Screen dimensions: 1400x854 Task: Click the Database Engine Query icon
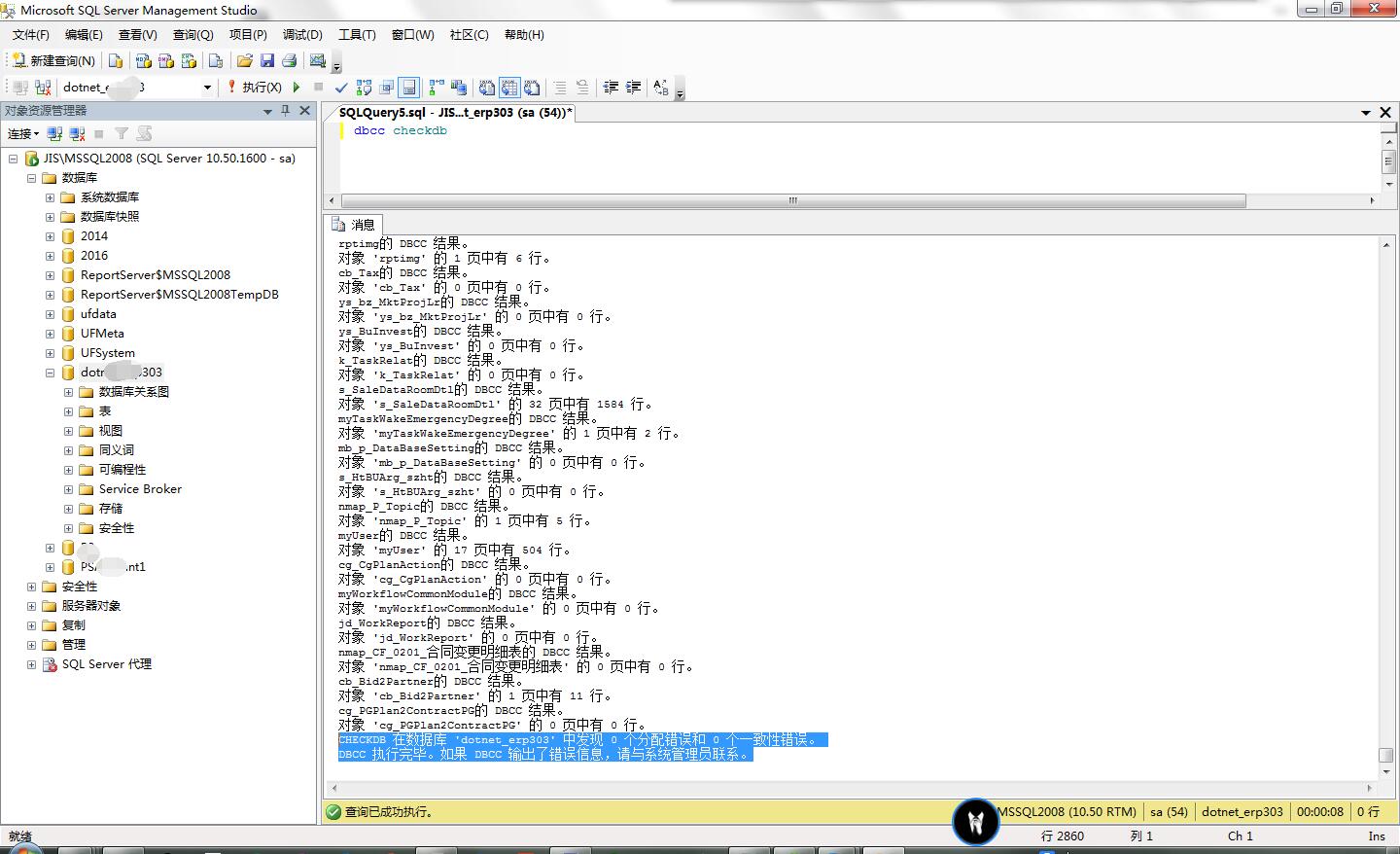(116, 60)
